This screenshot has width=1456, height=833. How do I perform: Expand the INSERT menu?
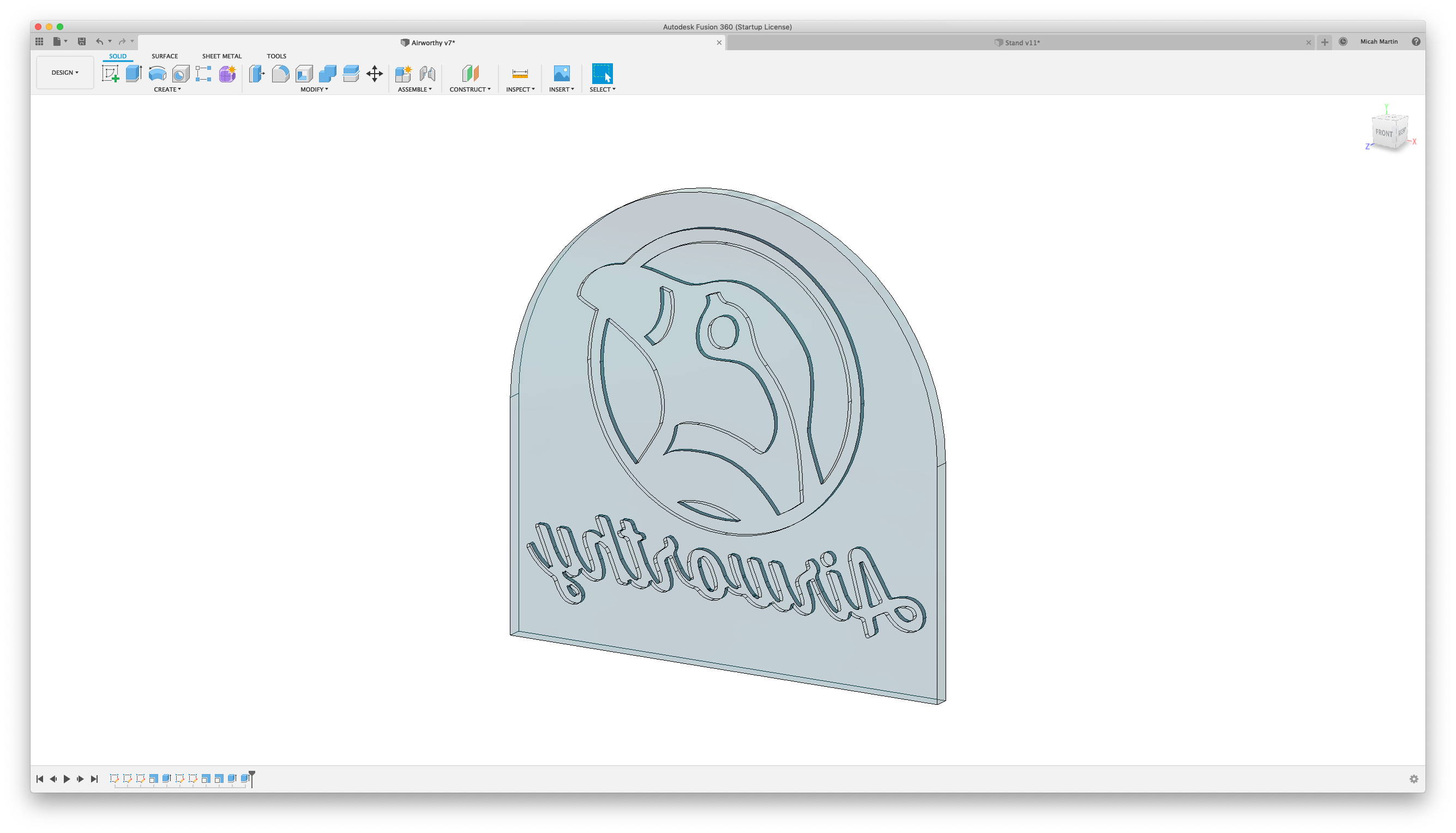click(562, 89)
